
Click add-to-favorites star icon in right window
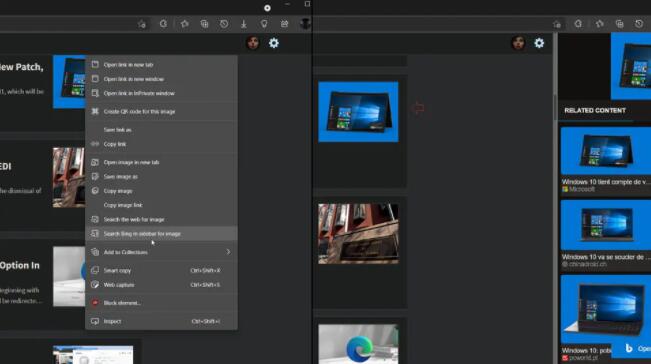click(x=557, y=24)
